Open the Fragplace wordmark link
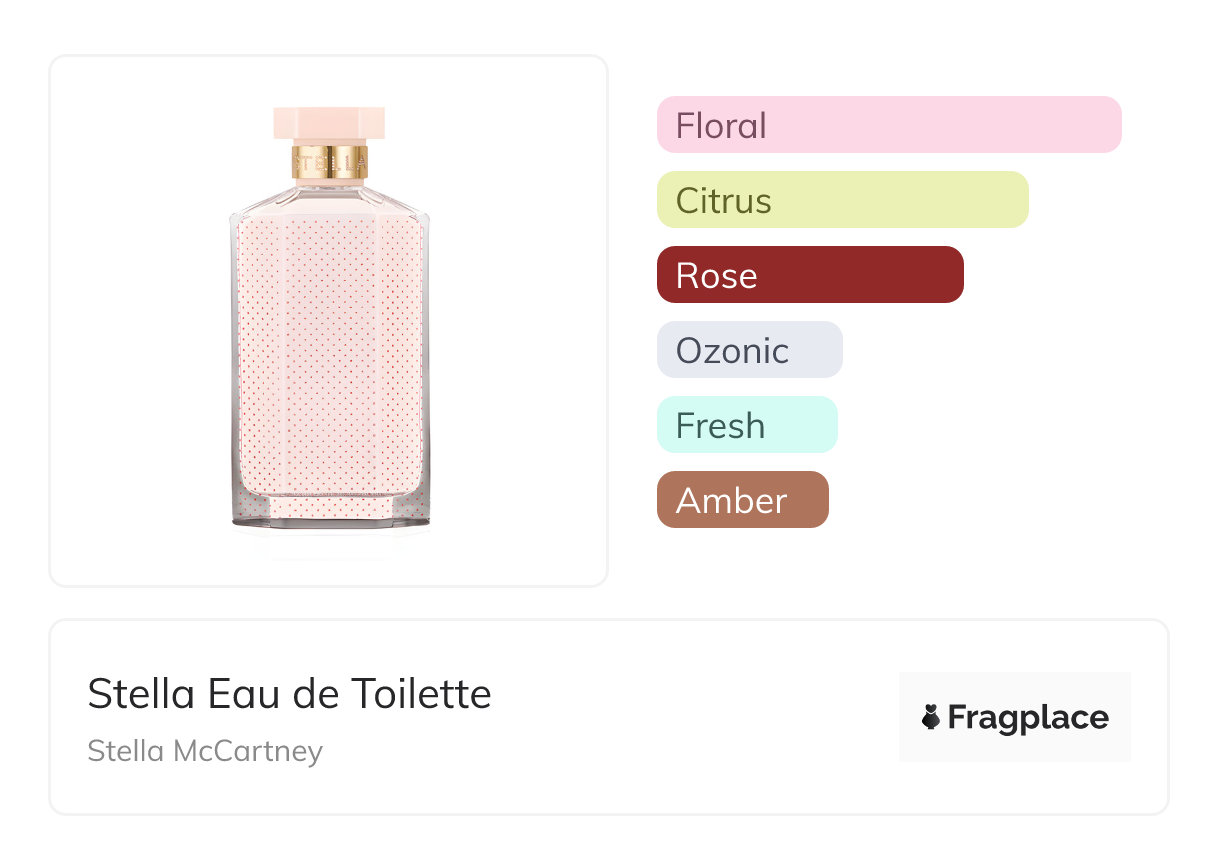This screenshot has height=864, width=1218. (x=1027, y=717)
